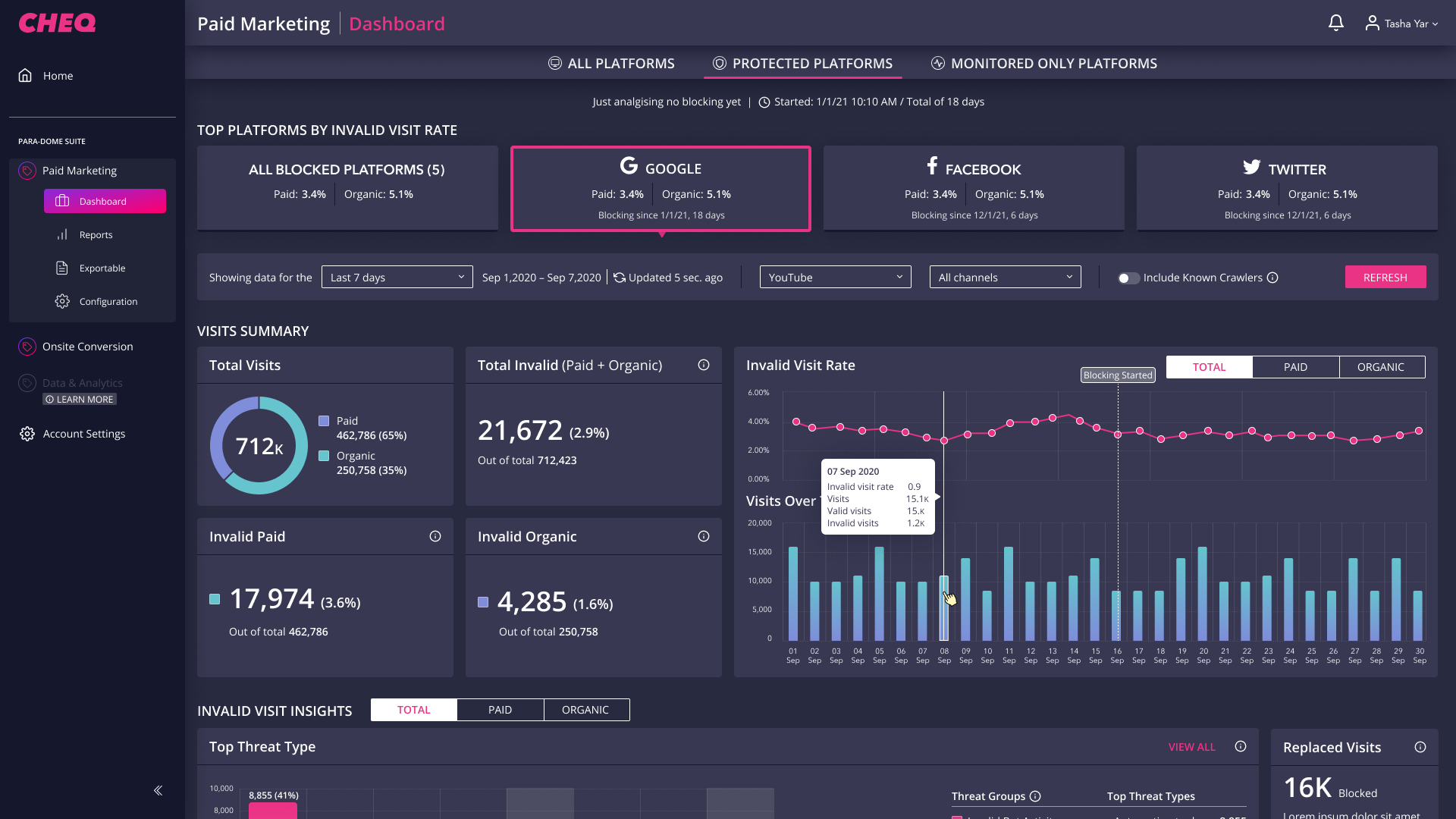Click the Configuration gear icon

tap(62, 301)
